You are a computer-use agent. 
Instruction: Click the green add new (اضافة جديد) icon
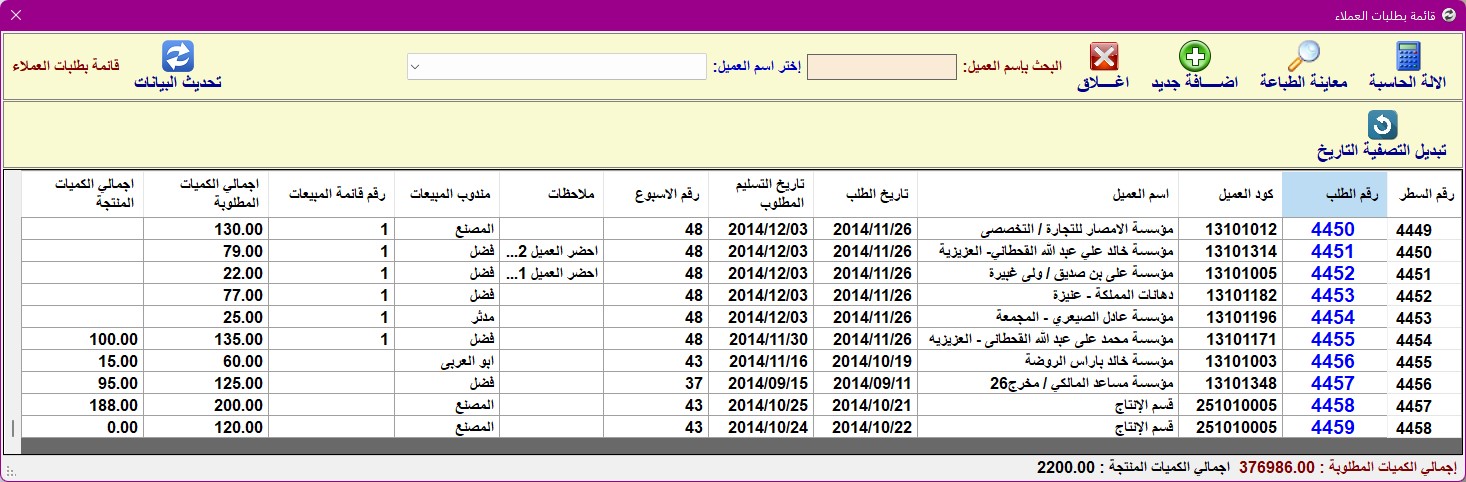pyautogui.click(x=1194, y=56)
